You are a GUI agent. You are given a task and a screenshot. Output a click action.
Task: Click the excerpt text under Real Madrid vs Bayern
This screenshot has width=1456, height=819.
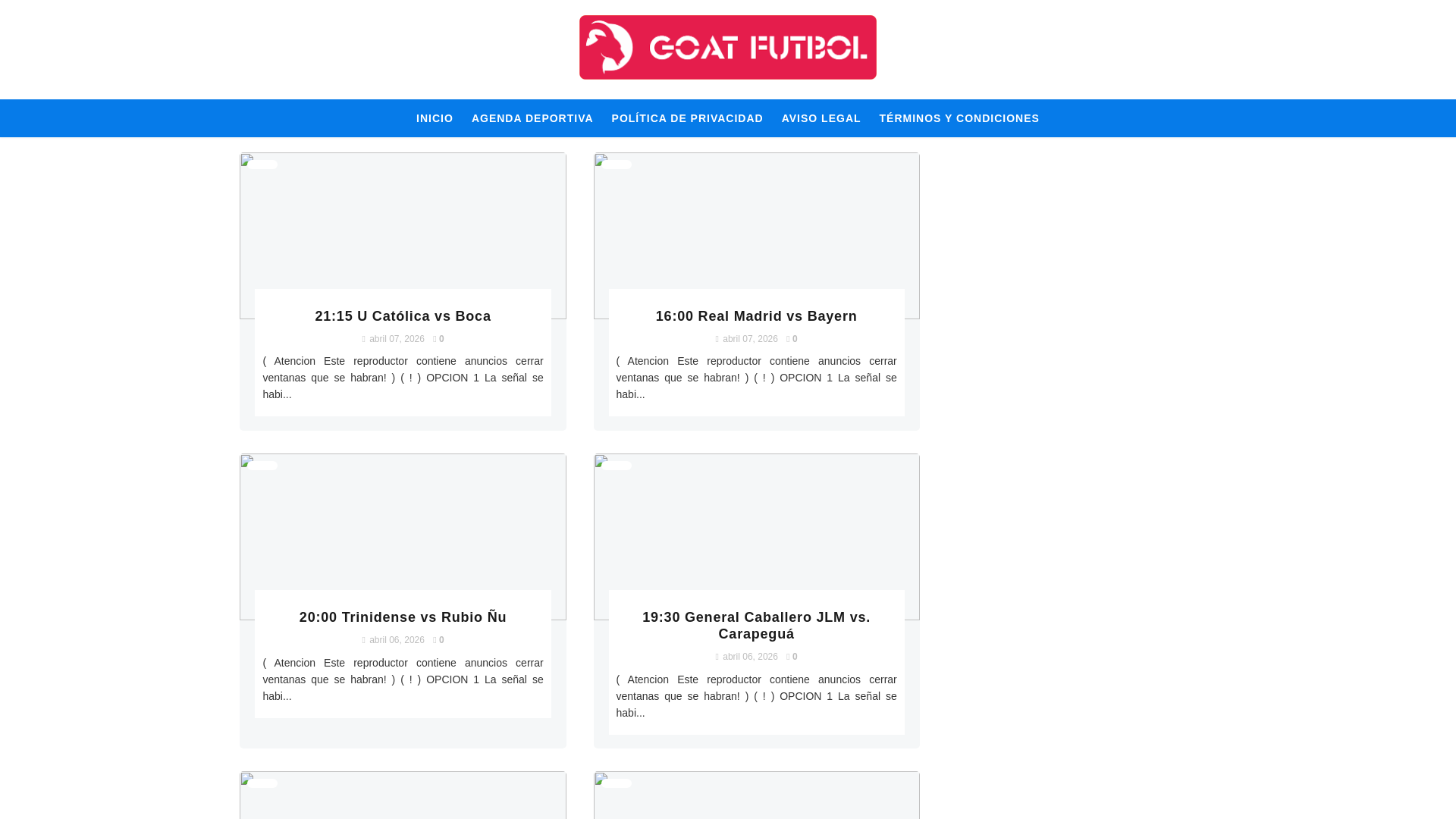[756, 378]
